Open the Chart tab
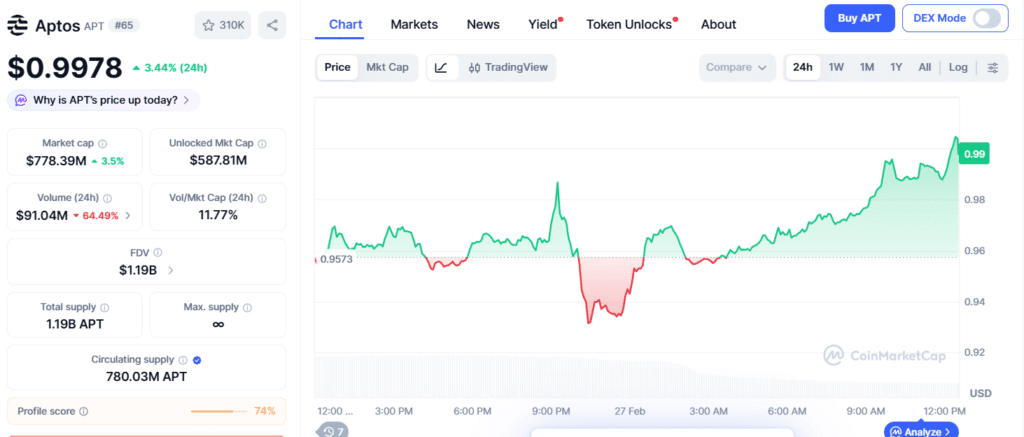1024x437 pixels. [345, 24]
